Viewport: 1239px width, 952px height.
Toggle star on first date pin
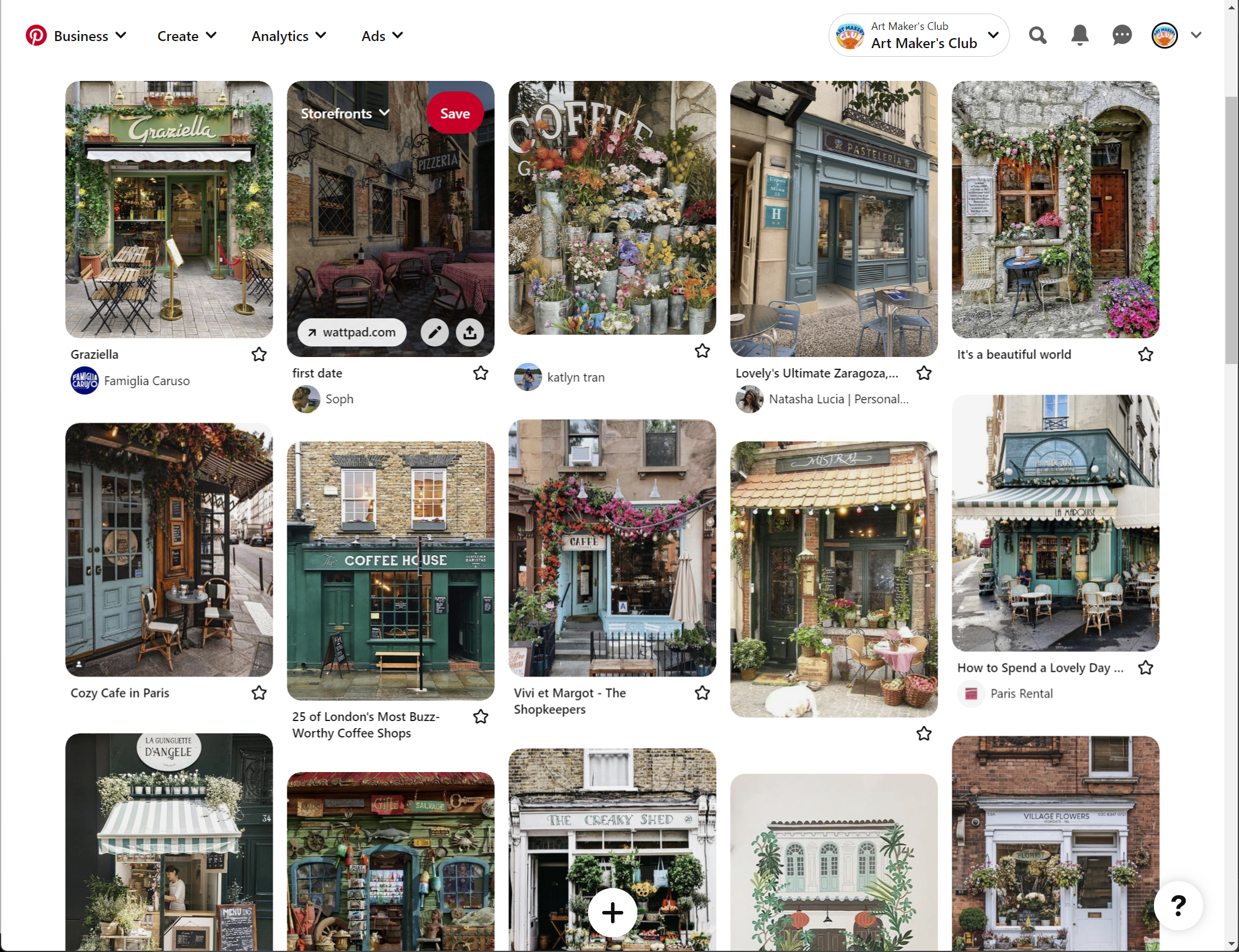coord(481,373)
